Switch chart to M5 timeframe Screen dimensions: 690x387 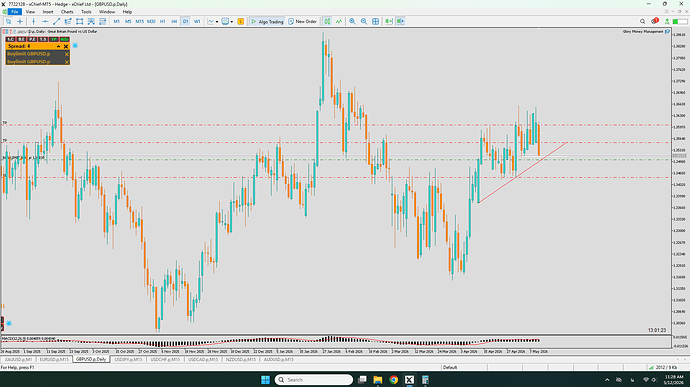pyautogui.click(x=128, y=21)
